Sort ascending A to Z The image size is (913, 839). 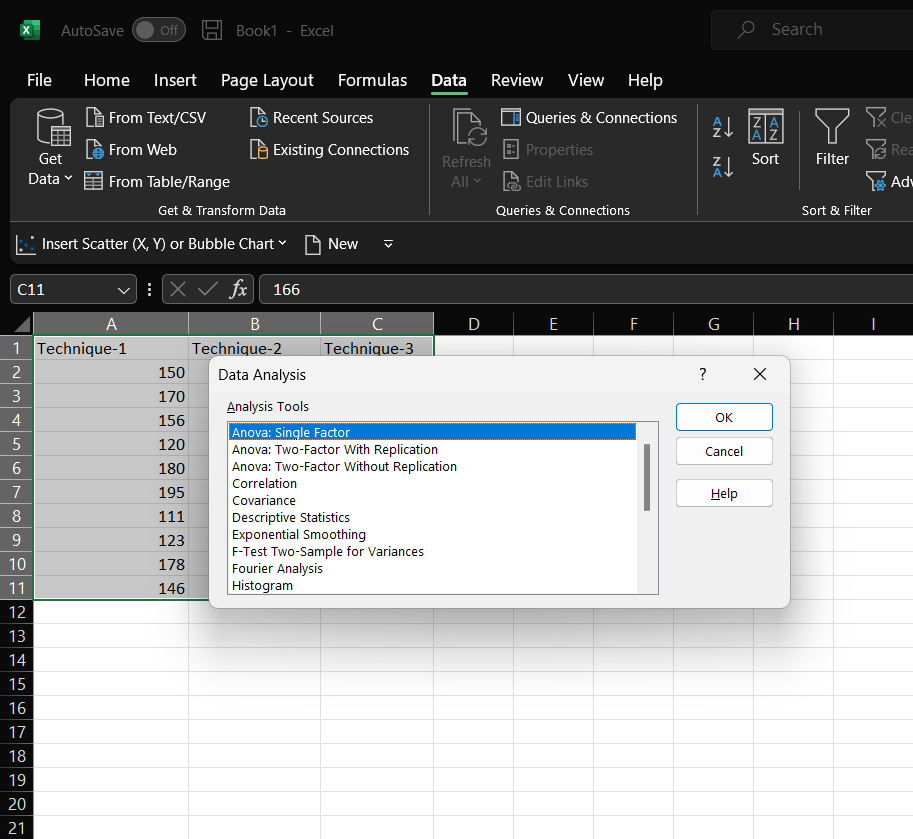722,127
